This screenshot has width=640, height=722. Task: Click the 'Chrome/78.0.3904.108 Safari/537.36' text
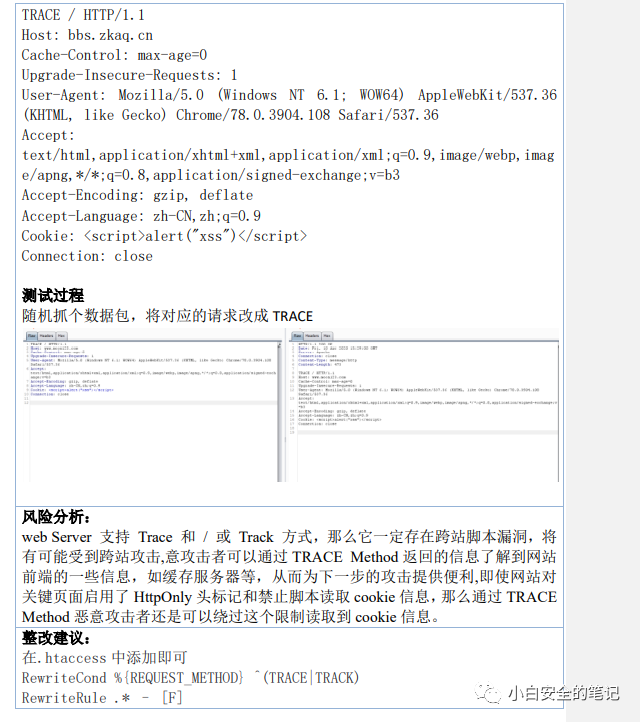(x=307, y=115)
